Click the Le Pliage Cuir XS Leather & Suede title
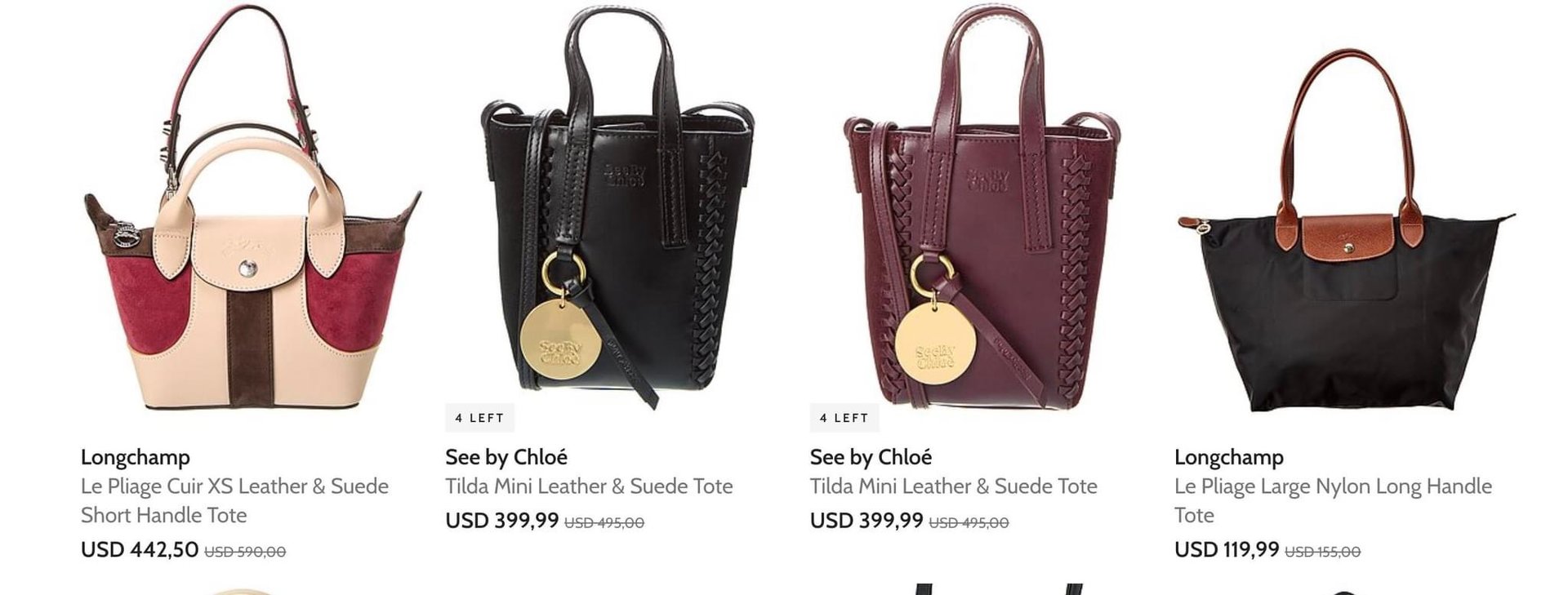 [x=234, y=500]
